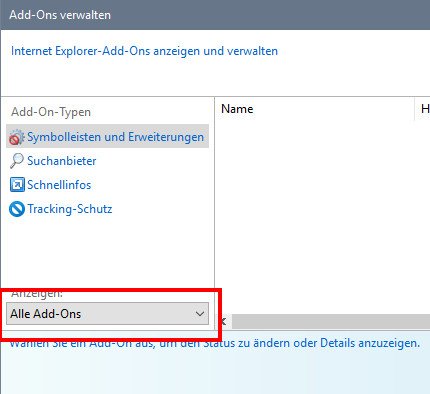
Task: Click the horizontal scrollbar left arrow
Action: [x=223, y=321]
